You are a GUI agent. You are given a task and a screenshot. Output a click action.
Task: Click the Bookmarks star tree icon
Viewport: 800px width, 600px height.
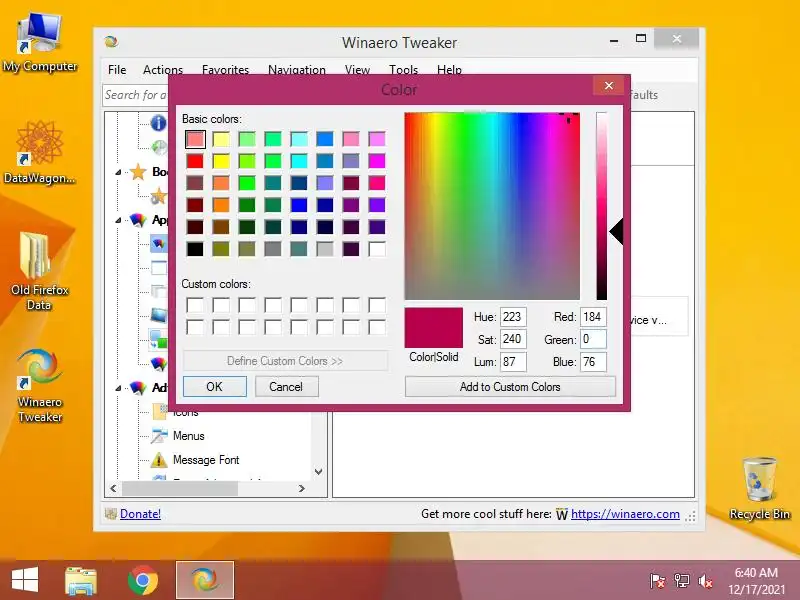(x=138, y=172)
